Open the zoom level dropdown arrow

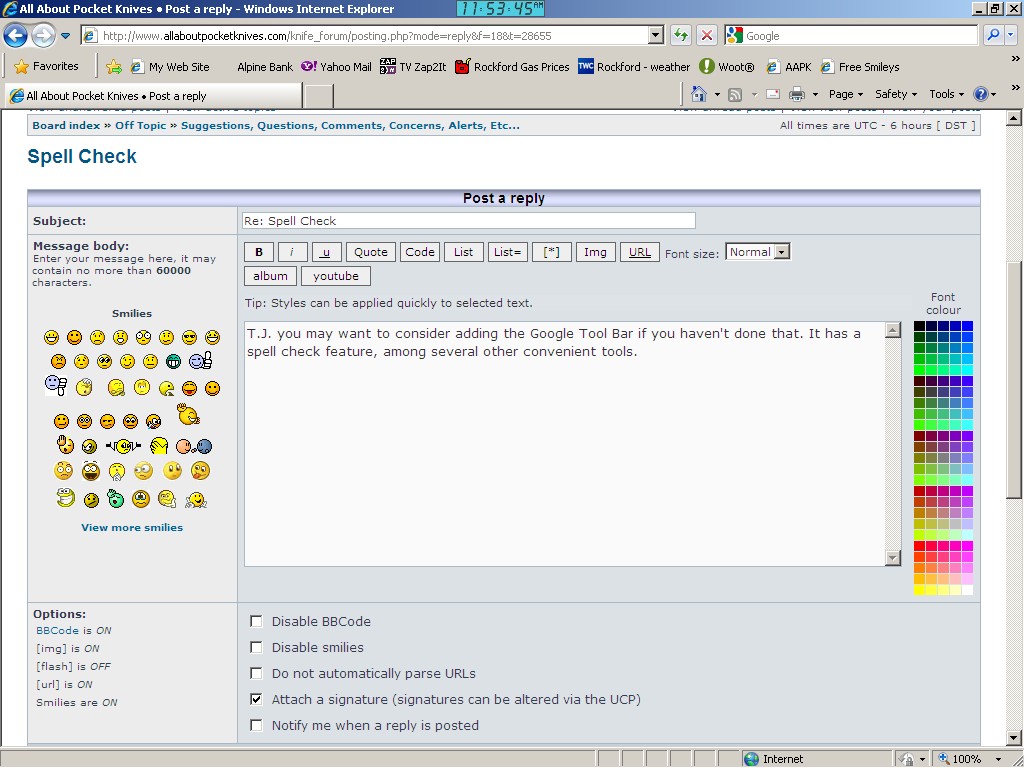[x=998, y=760]
